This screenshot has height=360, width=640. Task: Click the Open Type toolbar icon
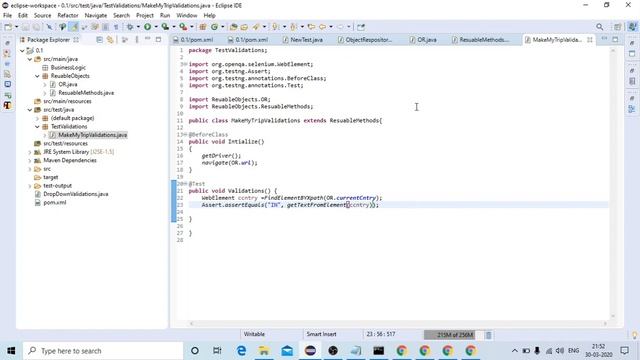[x=233, y=27]
